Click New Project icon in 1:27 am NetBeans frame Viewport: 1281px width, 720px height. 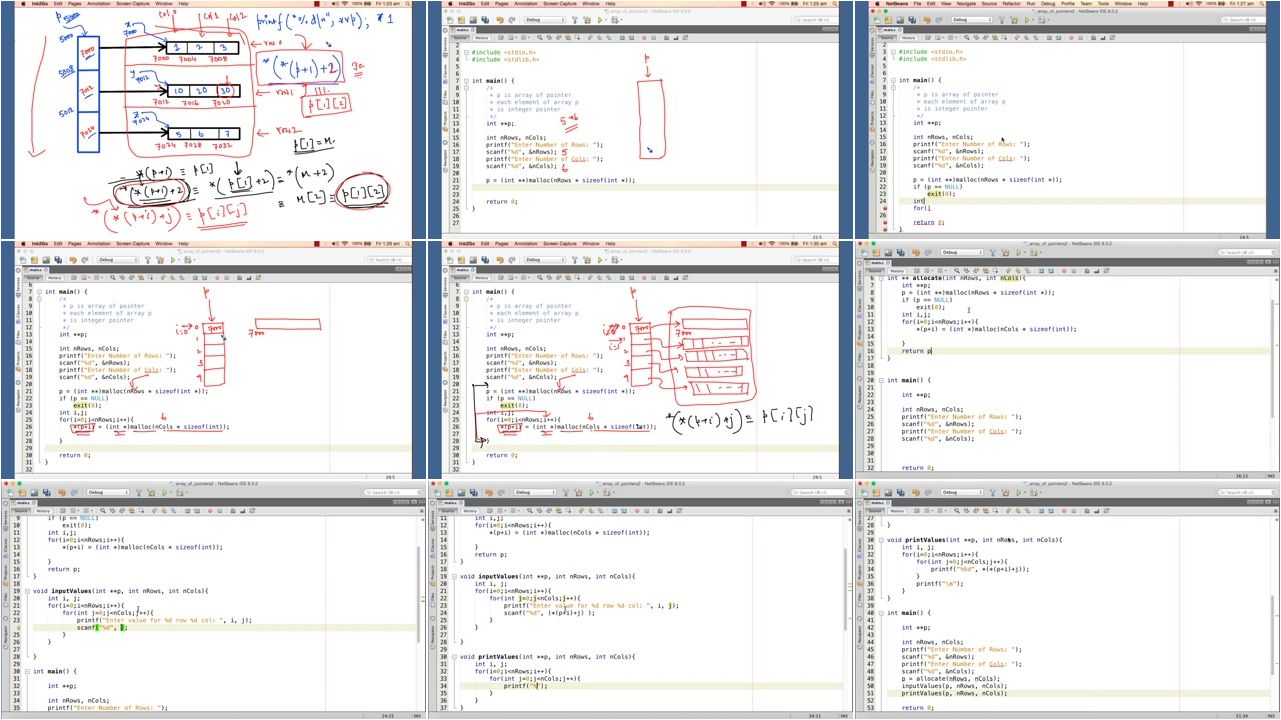(x=888, y=20)
